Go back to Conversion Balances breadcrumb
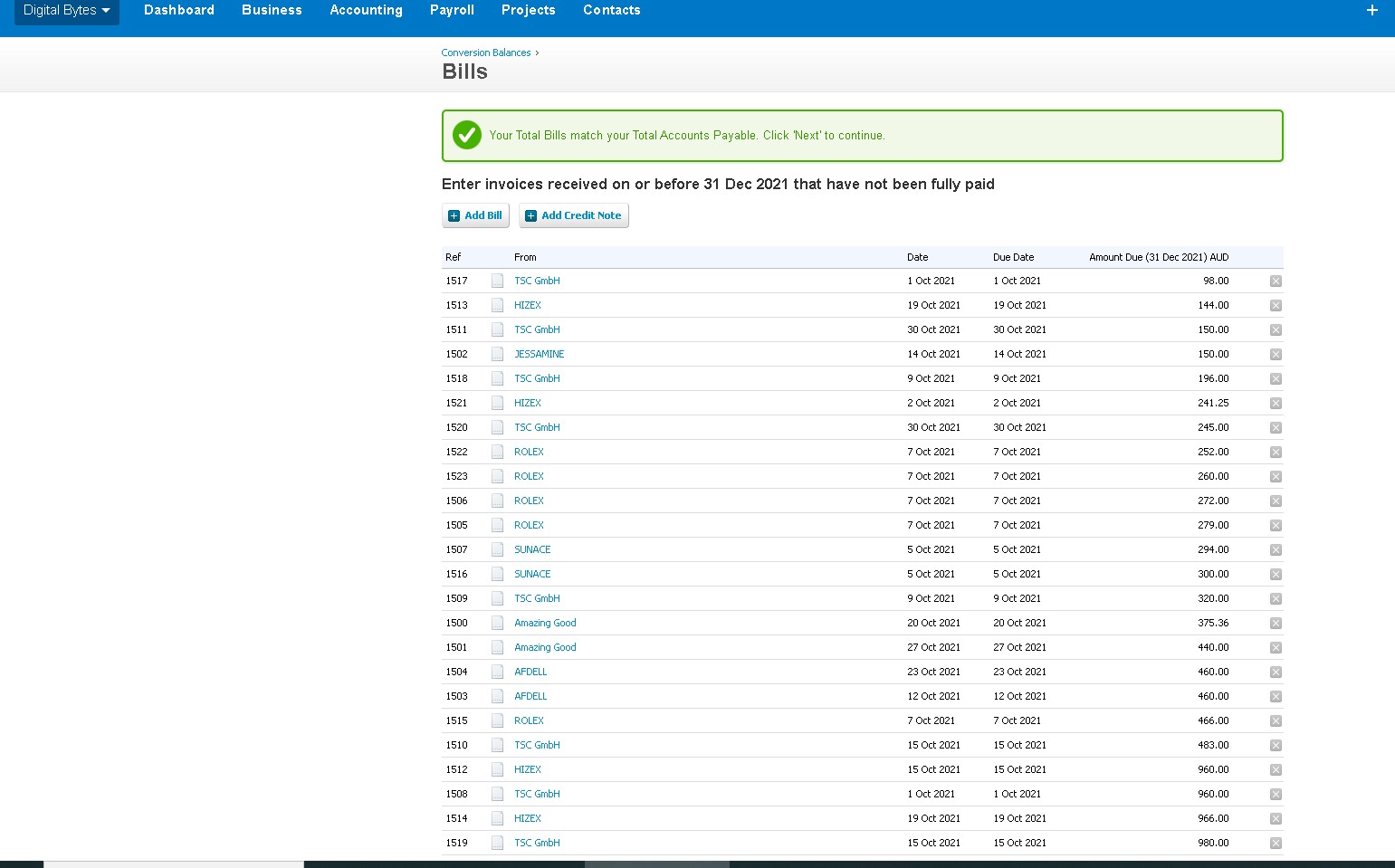The height and width of the screenshot is (868, 1395). [486, 52]
